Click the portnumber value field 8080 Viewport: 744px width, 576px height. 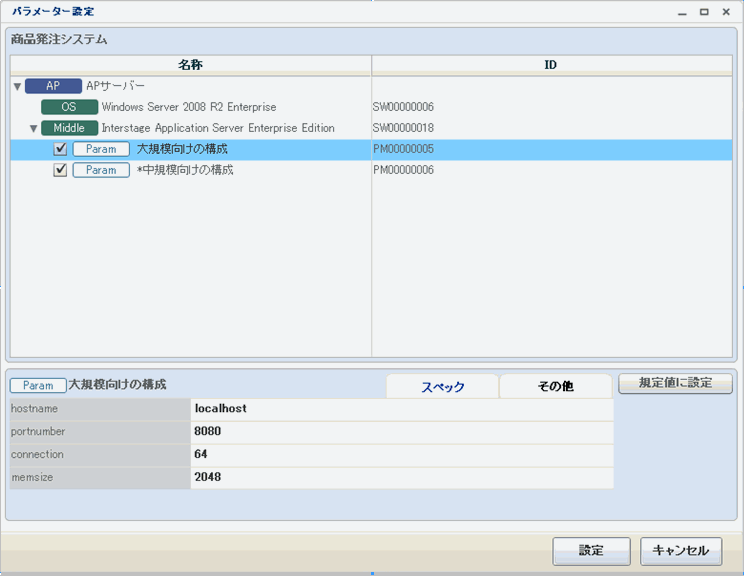401,432
